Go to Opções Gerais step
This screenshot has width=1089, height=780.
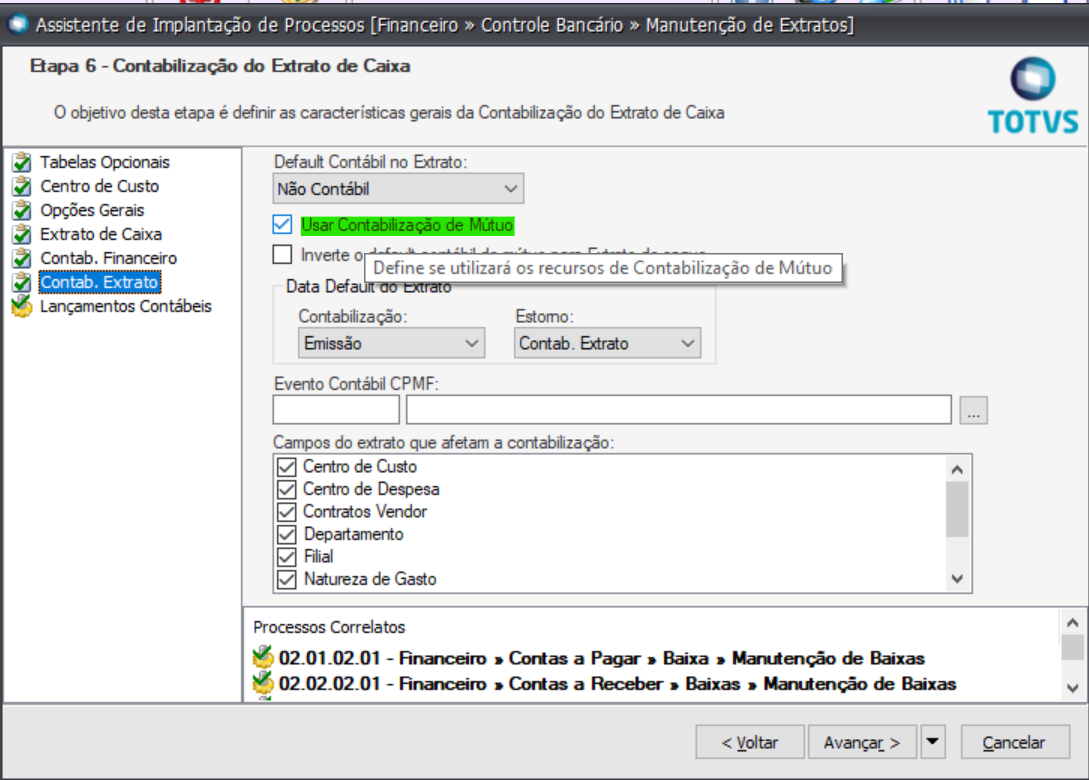click(92, 210)
